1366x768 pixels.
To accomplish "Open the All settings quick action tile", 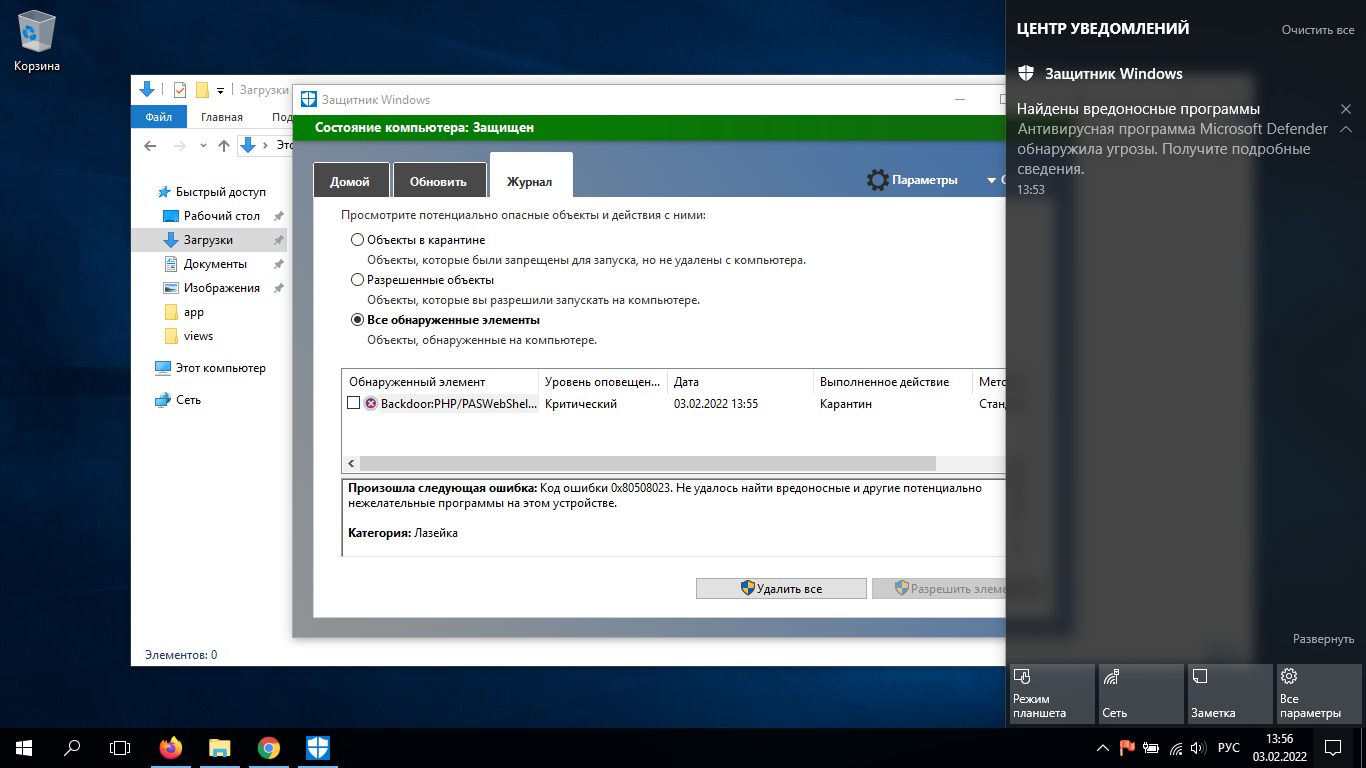I will point(1318,693).
